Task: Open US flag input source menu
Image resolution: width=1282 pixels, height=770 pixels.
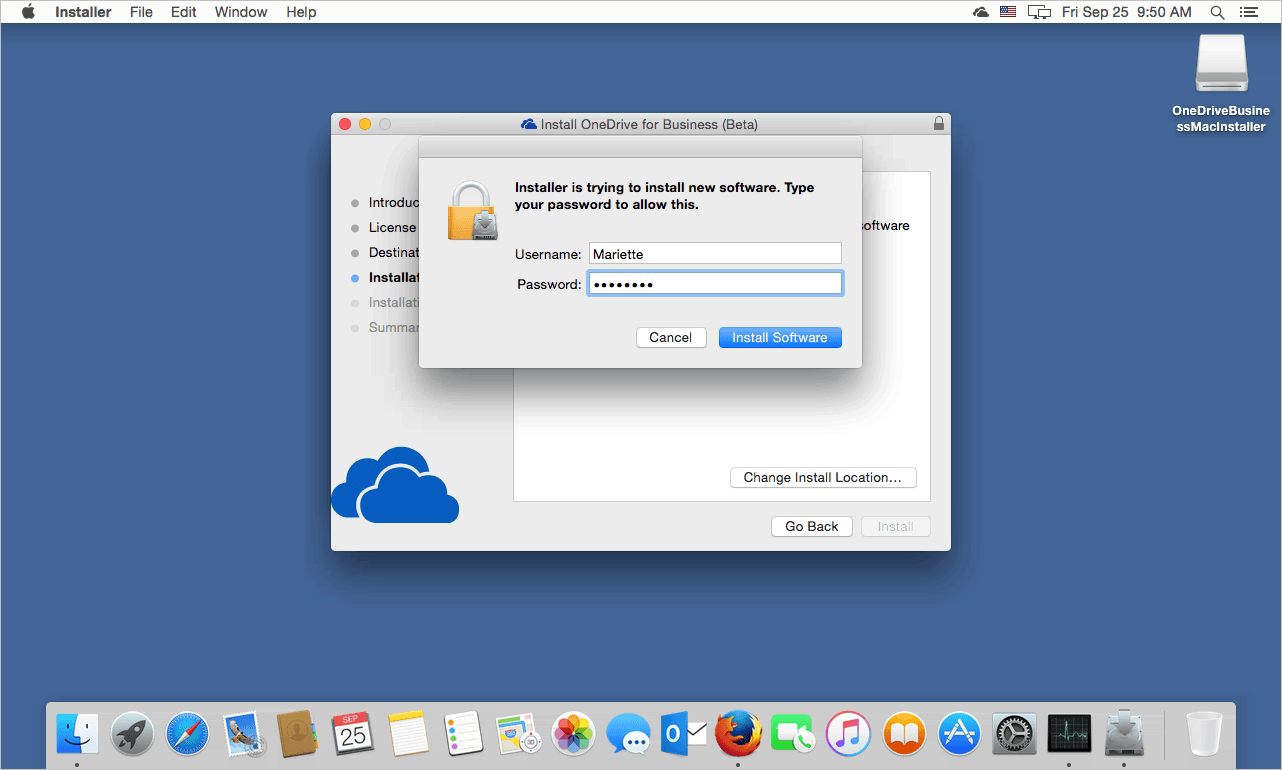Action: (x=1008, y=12)
